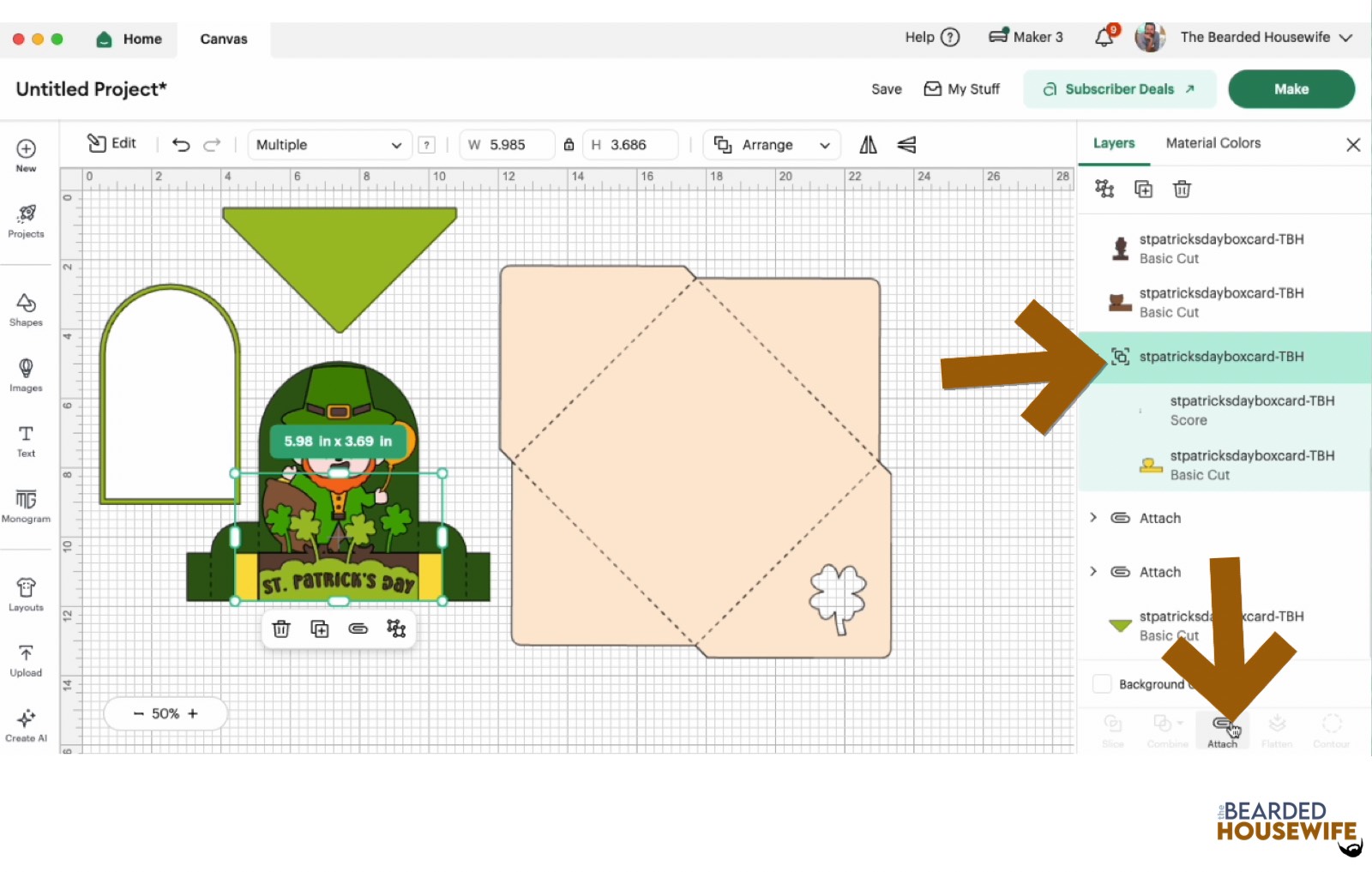Viewport: 1372px width, 872px height.
Task: Toggle the aspect ratio lock
Action: pyautogui.click(x=569, y=145)
